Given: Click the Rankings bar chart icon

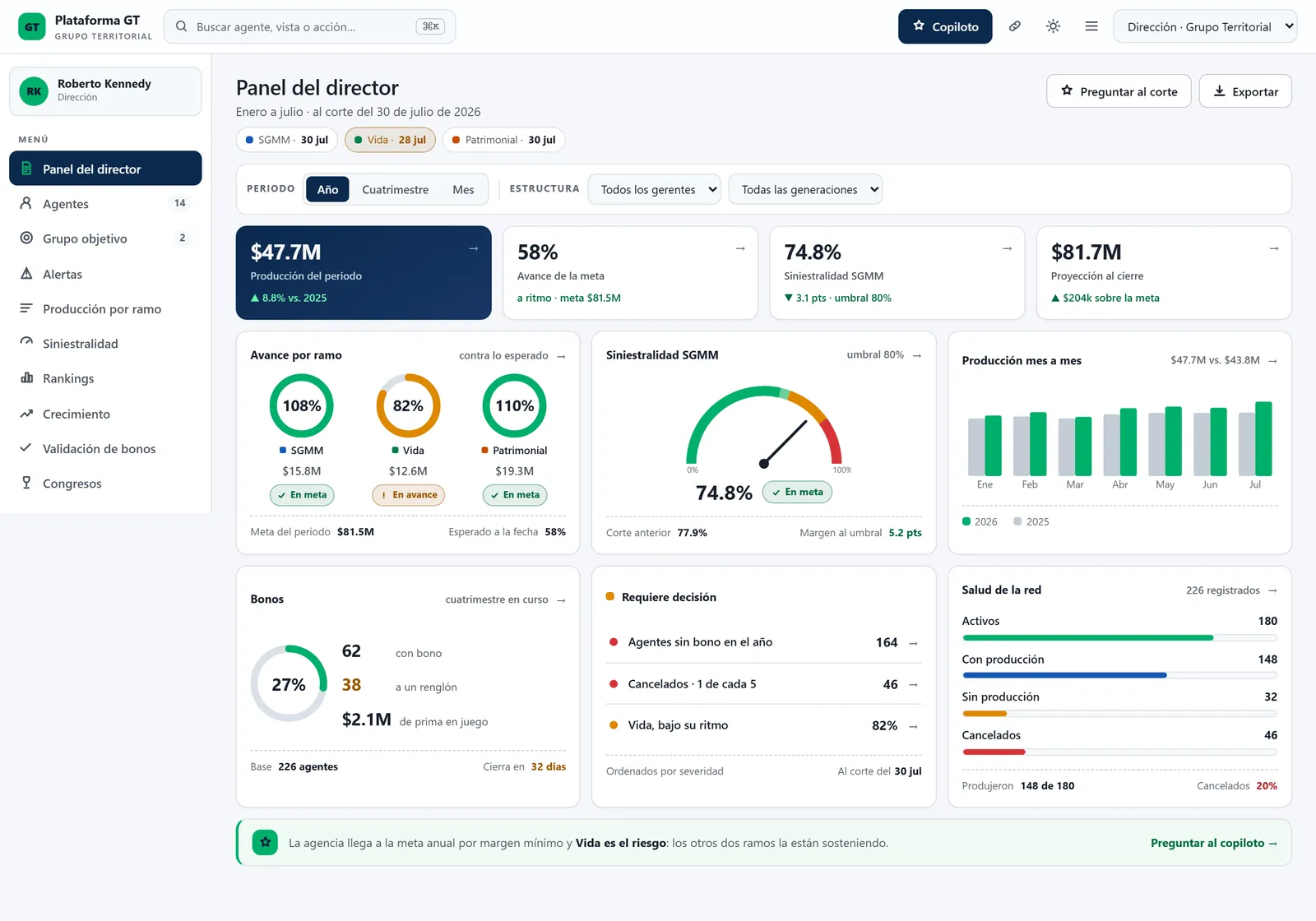Looking at the screenshot, I should coord(26,378).
